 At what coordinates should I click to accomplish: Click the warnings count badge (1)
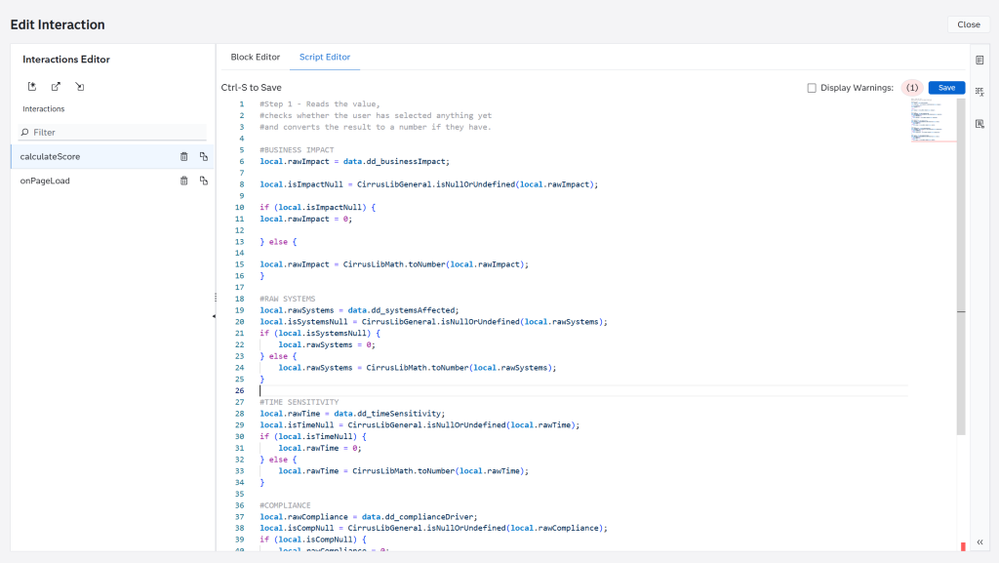point(912,88)
